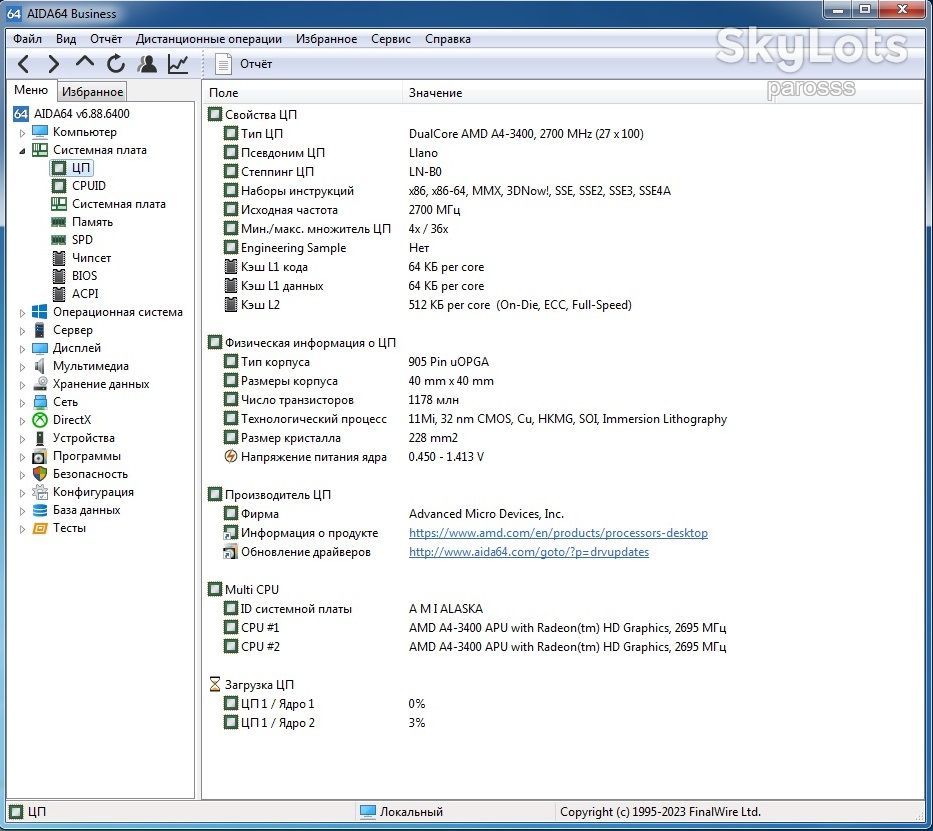The height and width of the screenshot is (831, 933).
Task: Click the Память RAM stick icon
Action: [x=59, y=222]
